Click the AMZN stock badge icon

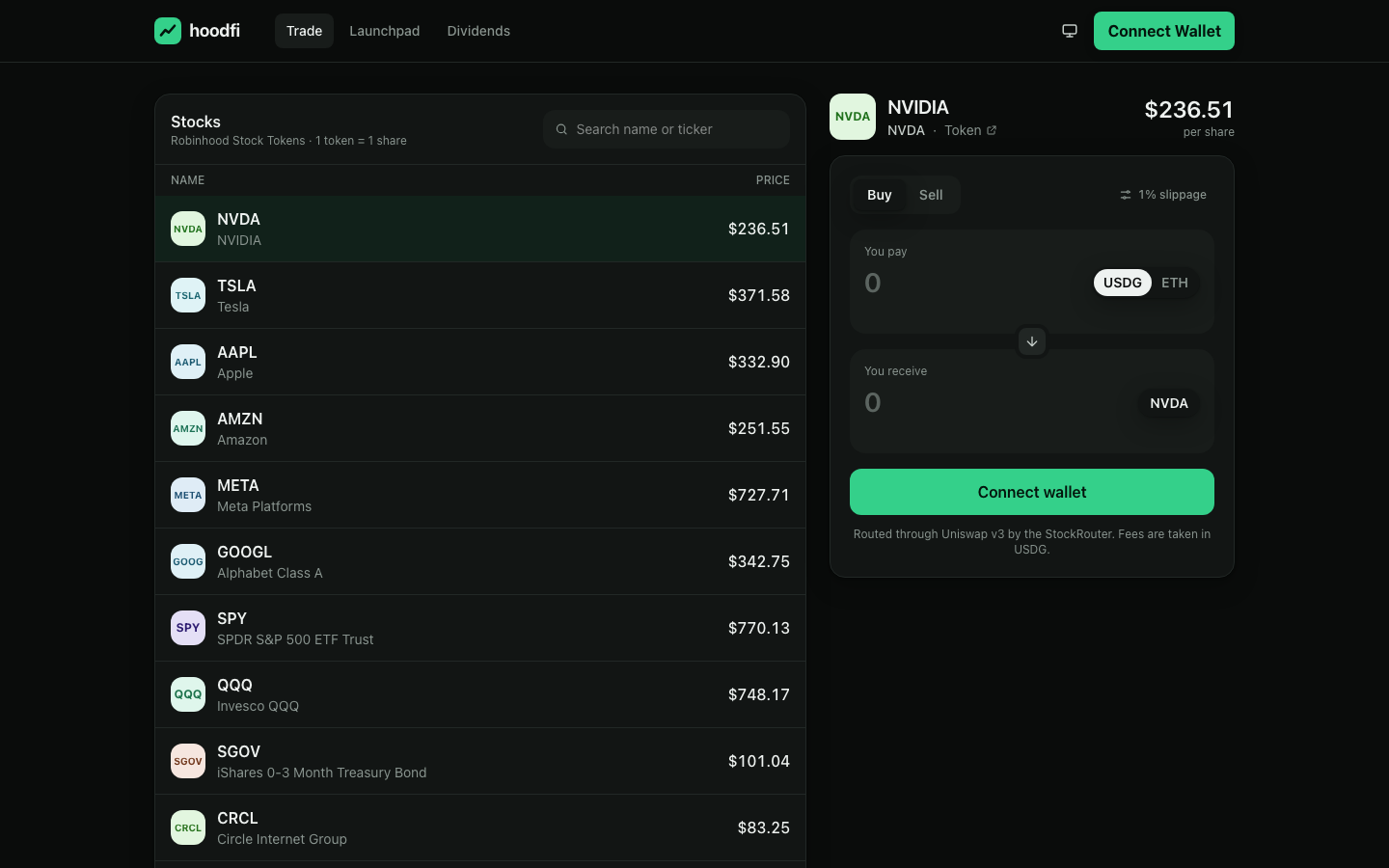tap(188, 428)
